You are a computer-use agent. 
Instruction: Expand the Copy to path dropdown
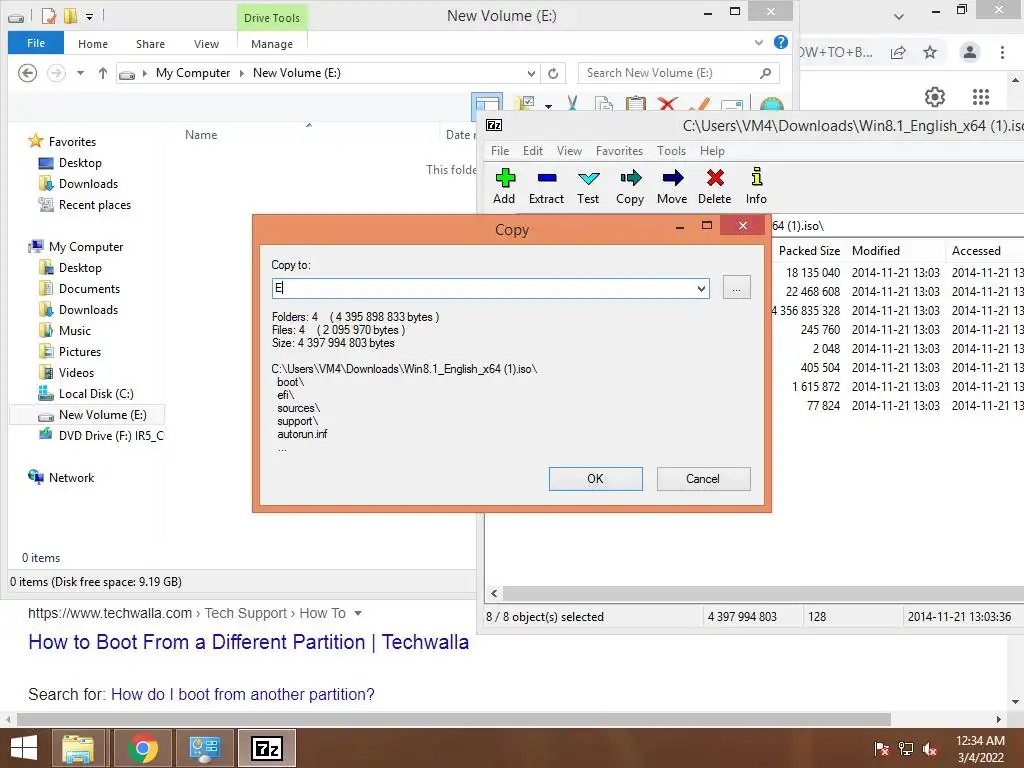(x=701, y=288)
